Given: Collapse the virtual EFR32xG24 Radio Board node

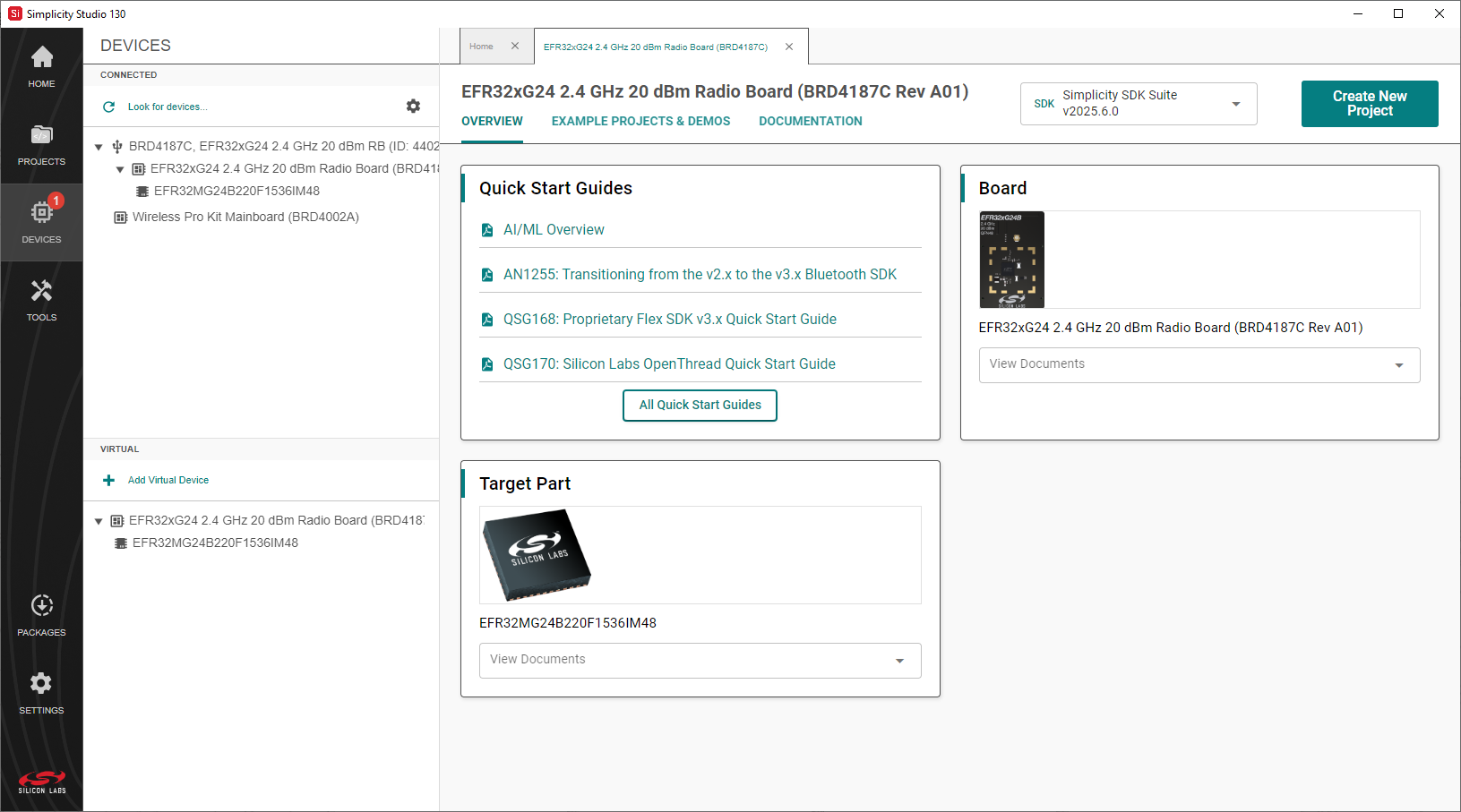Looking at the screenshot, I should [99, 521].
